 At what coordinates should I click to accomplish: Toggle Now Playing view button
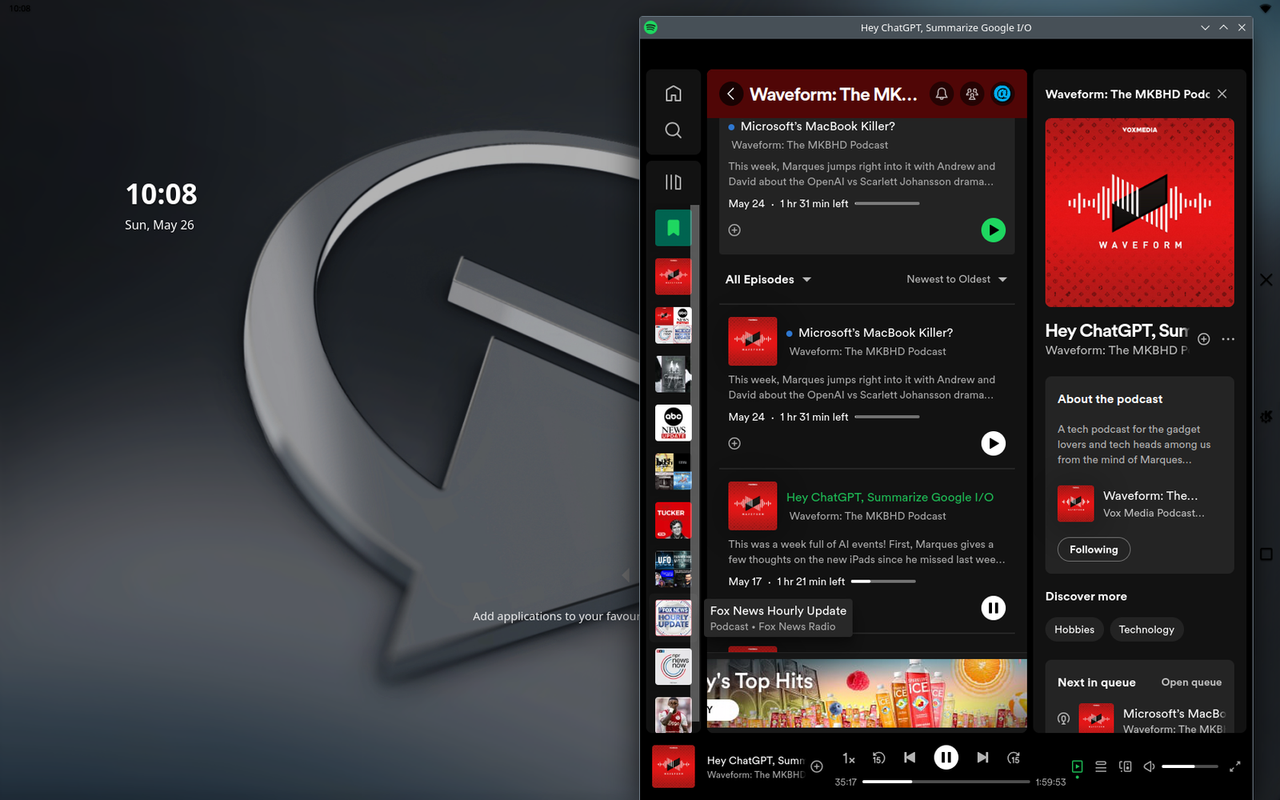coord(1077,767)
